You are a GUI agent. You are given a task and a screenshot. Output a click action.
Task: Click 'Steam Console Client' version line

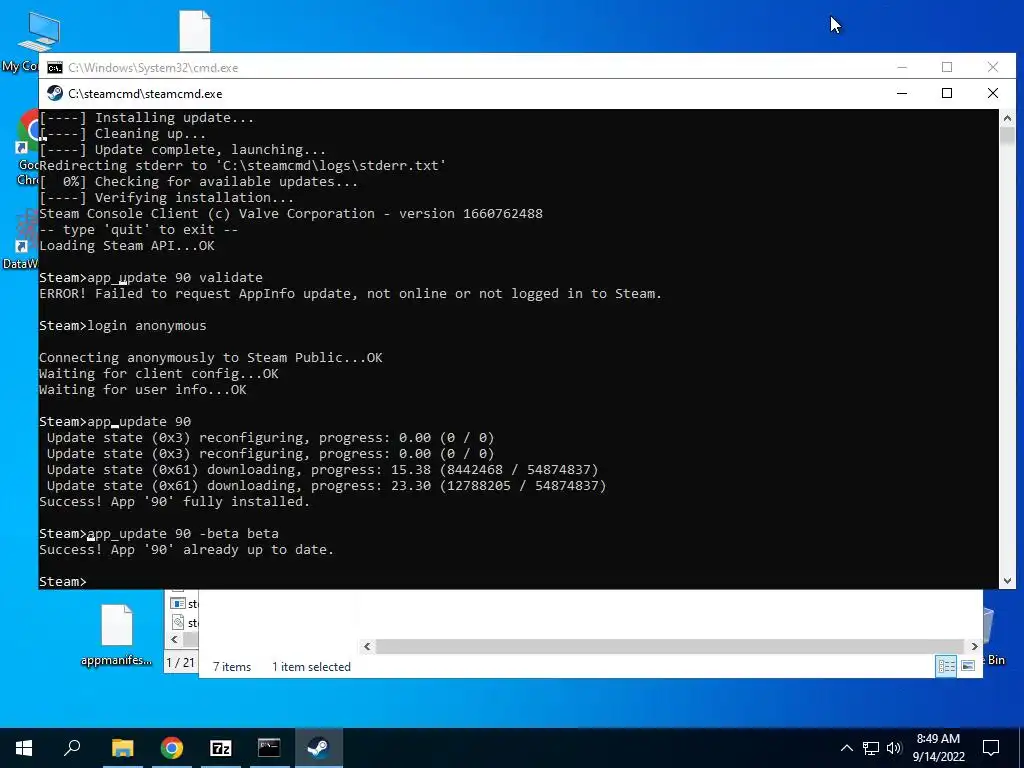(x=291, y=214)
